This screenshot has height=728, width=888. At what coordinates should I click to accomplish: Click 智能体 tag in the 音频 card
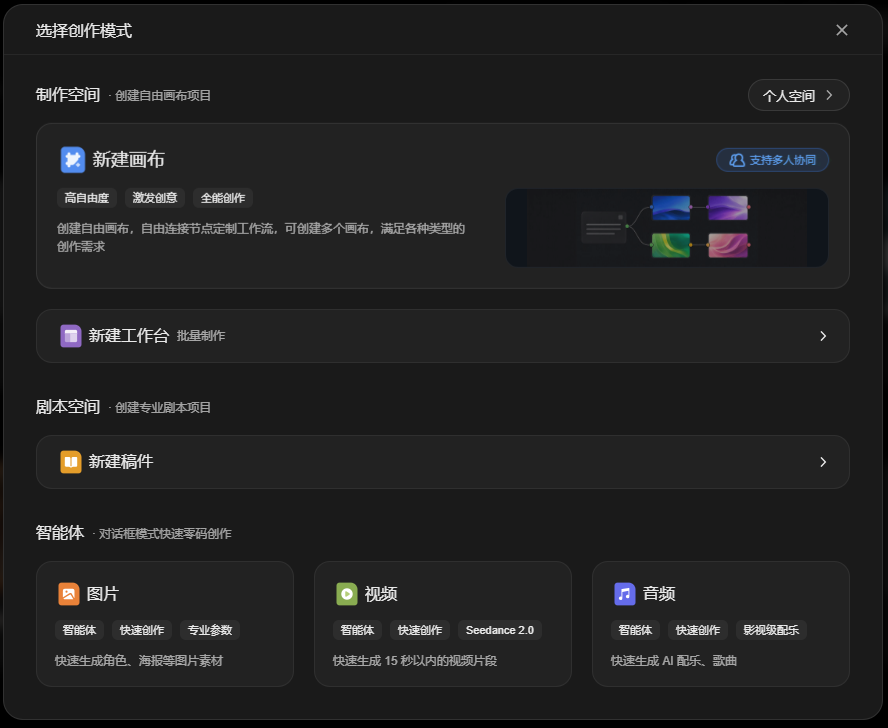coord(635,630)
